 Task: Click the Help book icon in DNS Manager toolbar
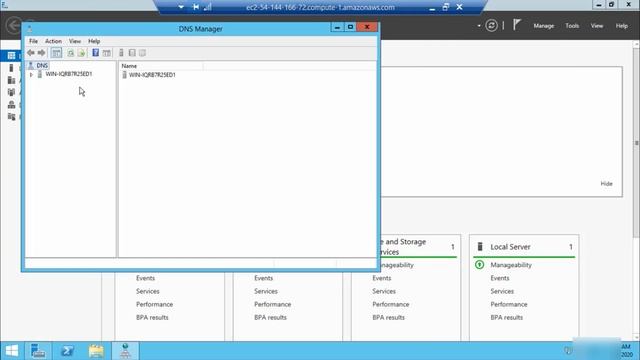(96, 53)
